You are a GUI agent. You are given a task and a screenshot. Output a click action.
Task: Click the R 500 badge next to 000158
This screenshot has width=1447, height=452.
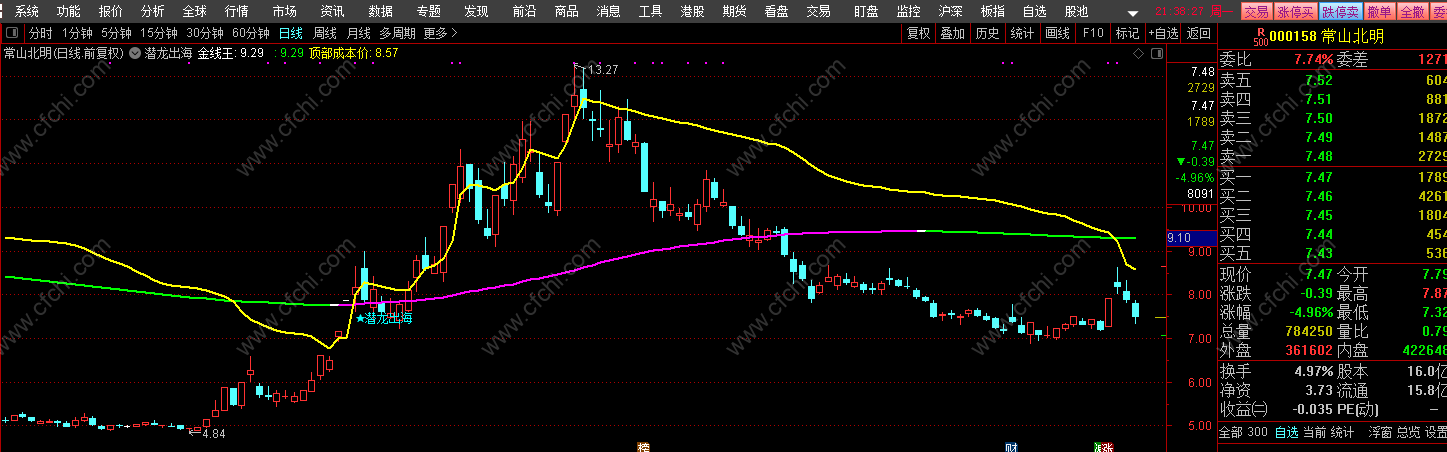point(1259,38)
